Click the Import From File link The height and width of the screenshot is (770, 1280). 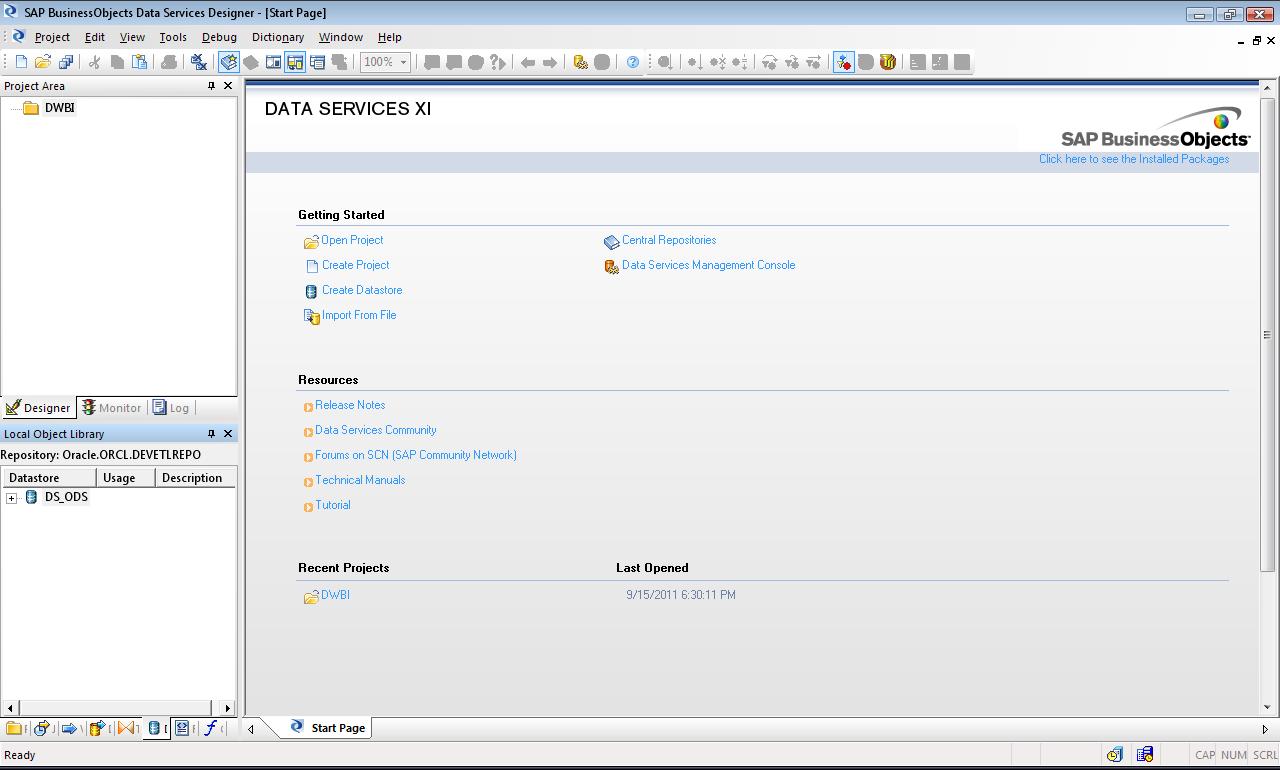(x=359, y=315)
